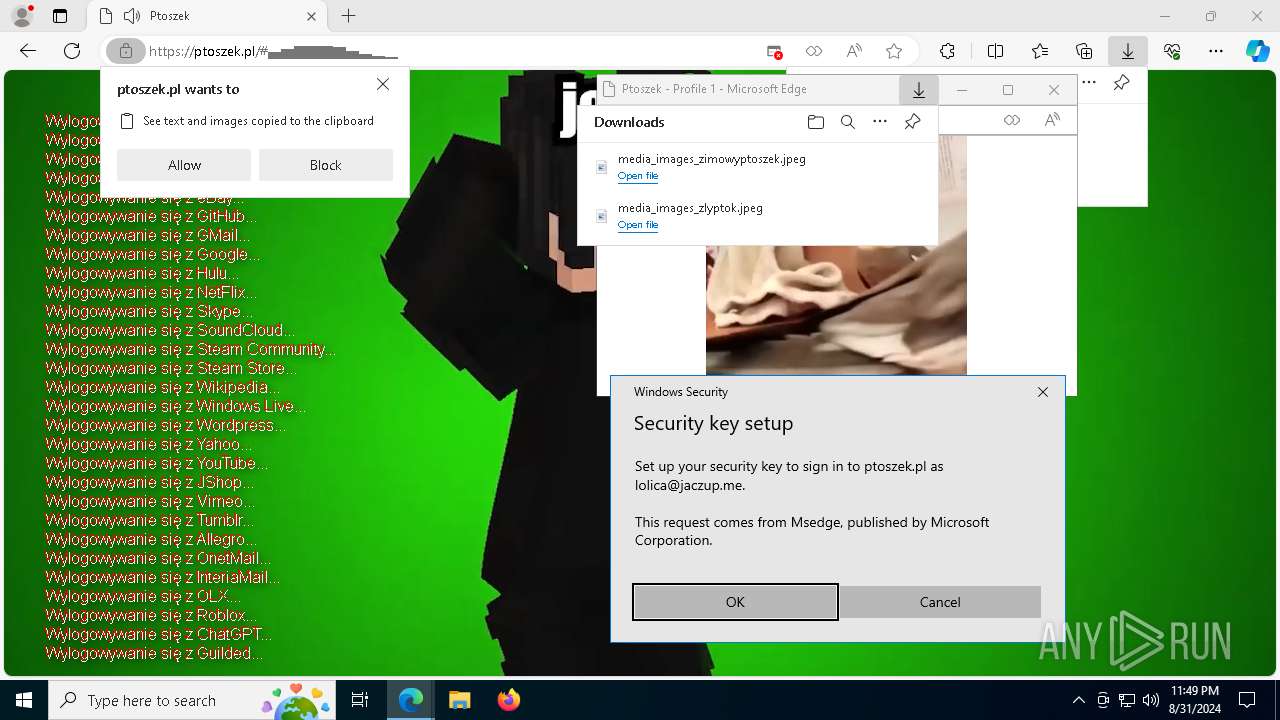Cancel the security key setup
The height and width of the screenshot is (720, 1280).
[x=940, y=602]
